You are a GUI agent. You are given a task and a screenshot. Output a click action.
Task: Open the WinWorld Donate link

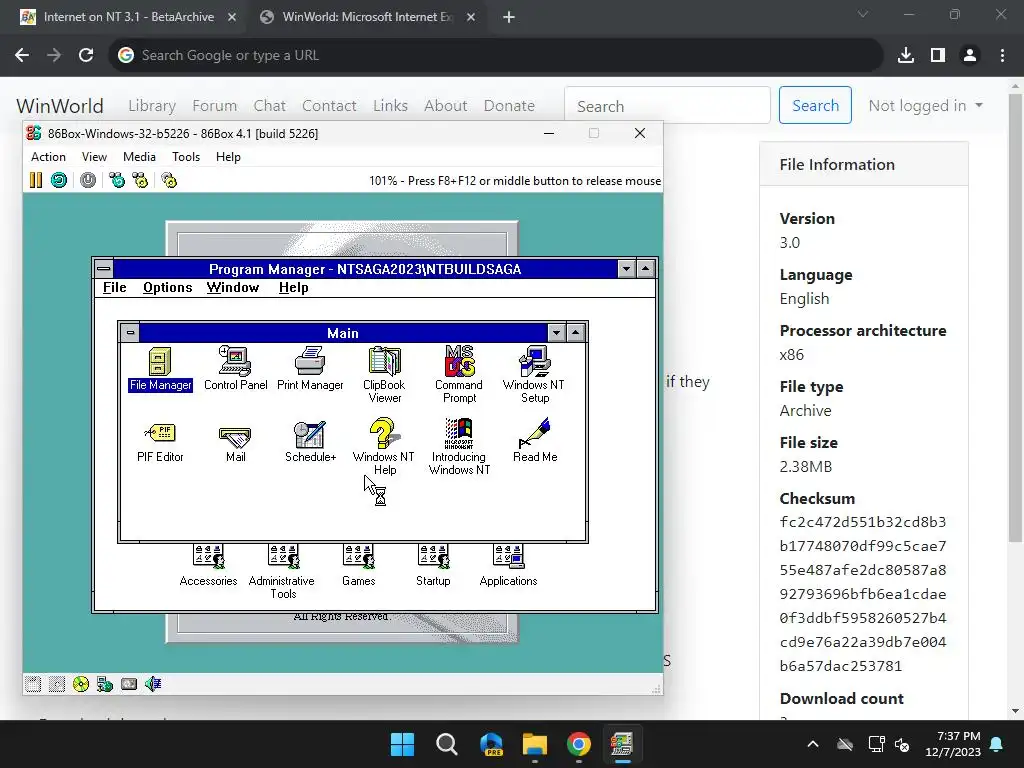[x=509, y=105]
